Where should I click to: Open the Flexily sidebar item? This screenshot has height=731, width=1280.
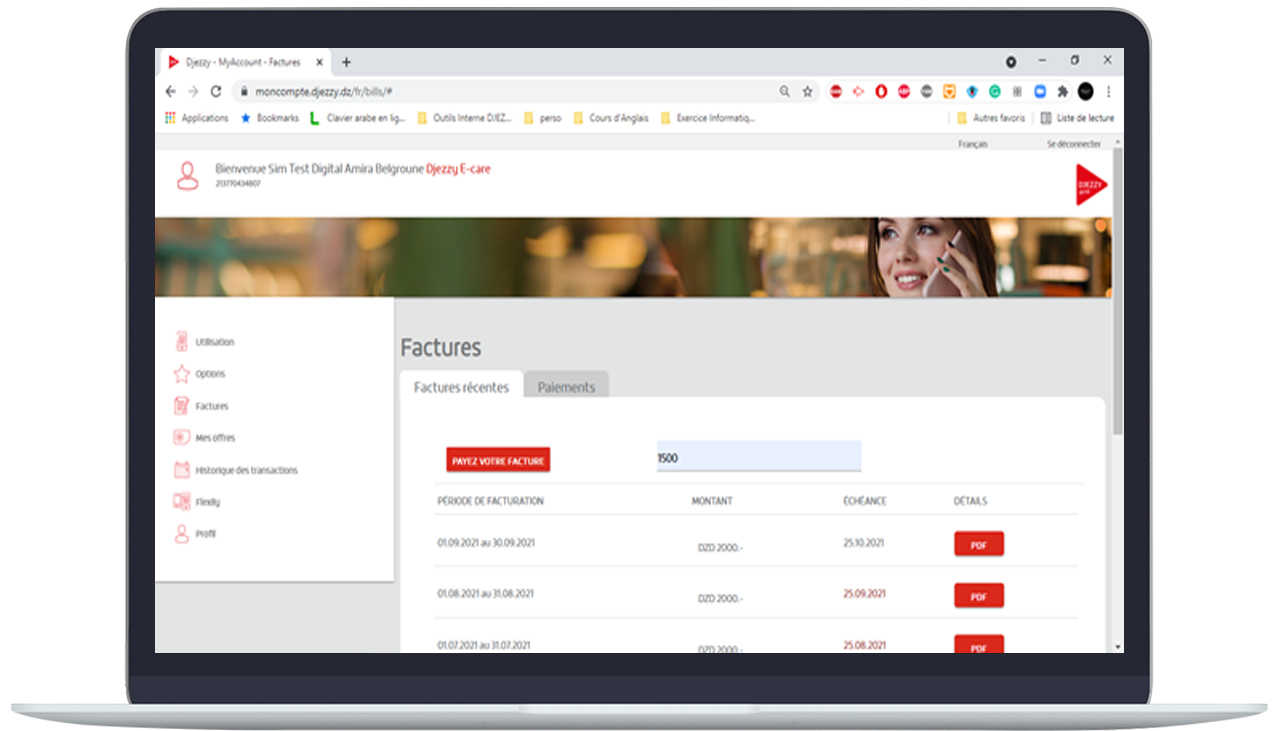[x=196, y=502]
